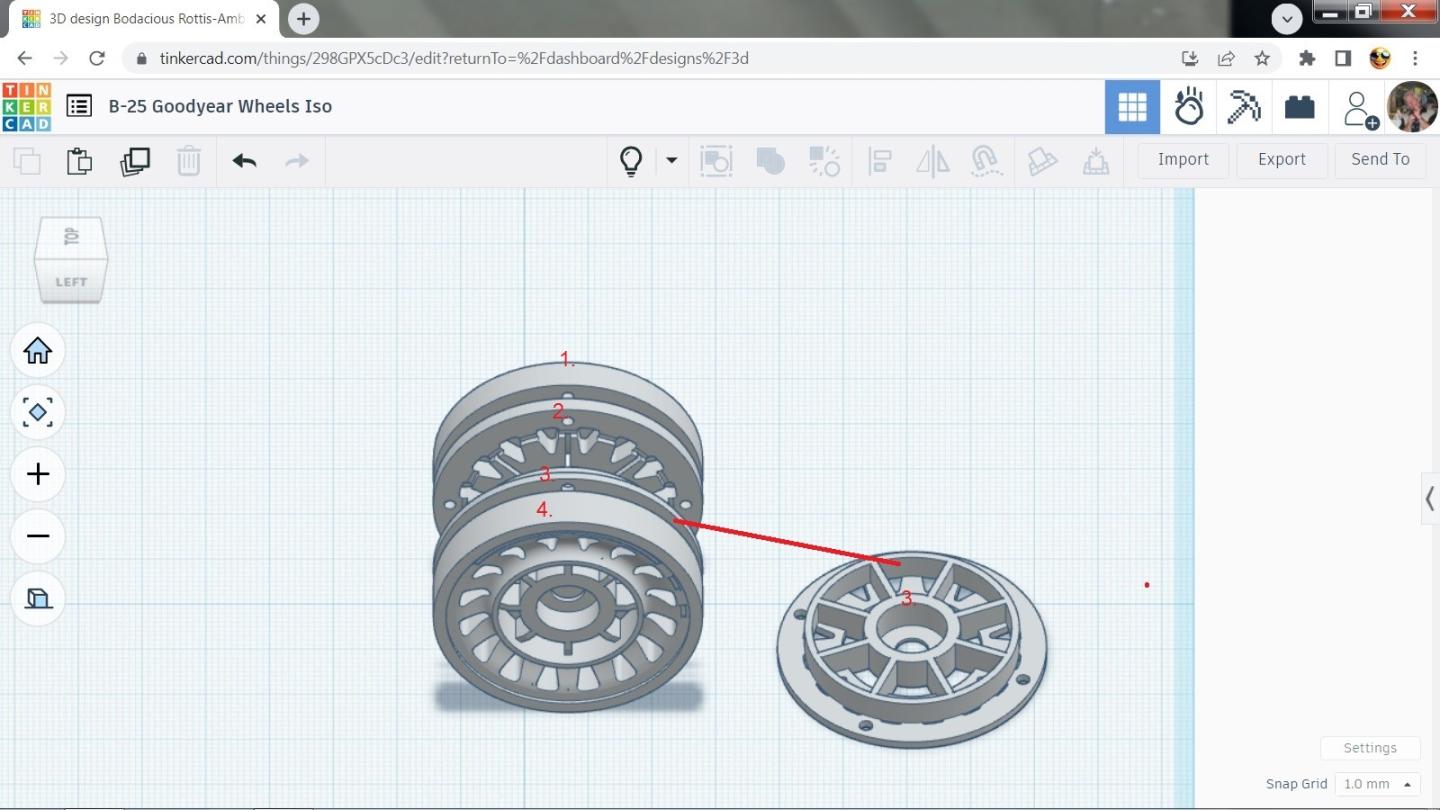Undo the last action
1440x810 pixels.
click(x=244, y=161)
